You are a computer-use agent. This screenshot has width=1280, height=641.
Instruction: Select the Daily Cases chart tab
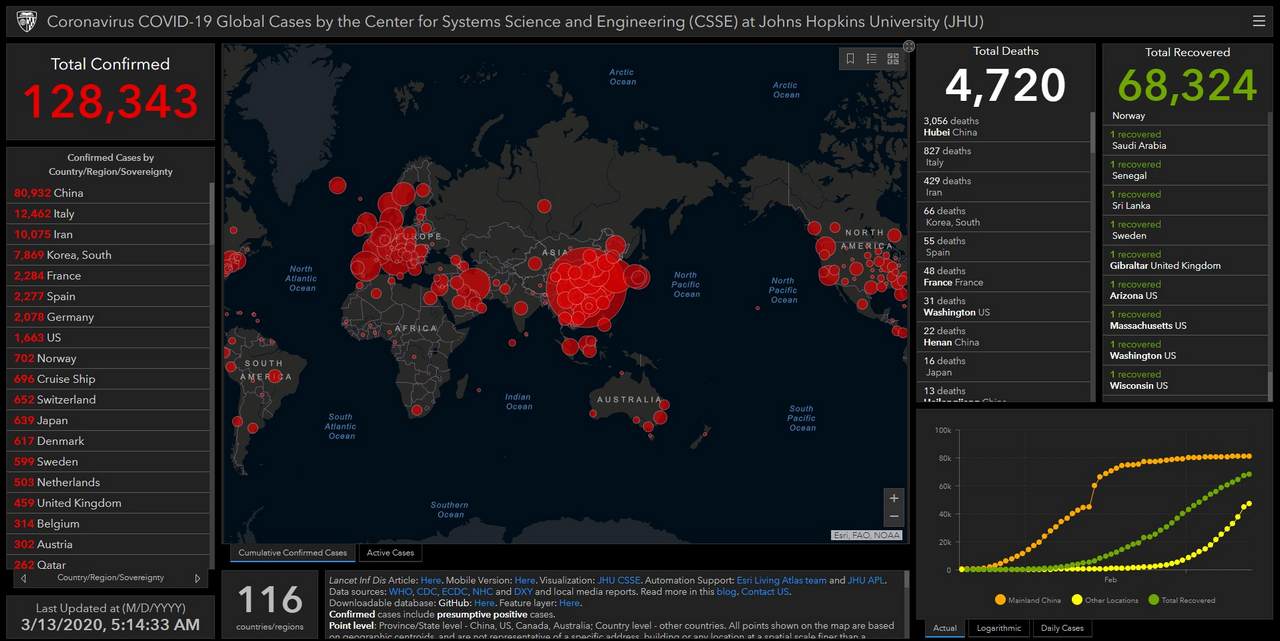[x=1062, y=628]
